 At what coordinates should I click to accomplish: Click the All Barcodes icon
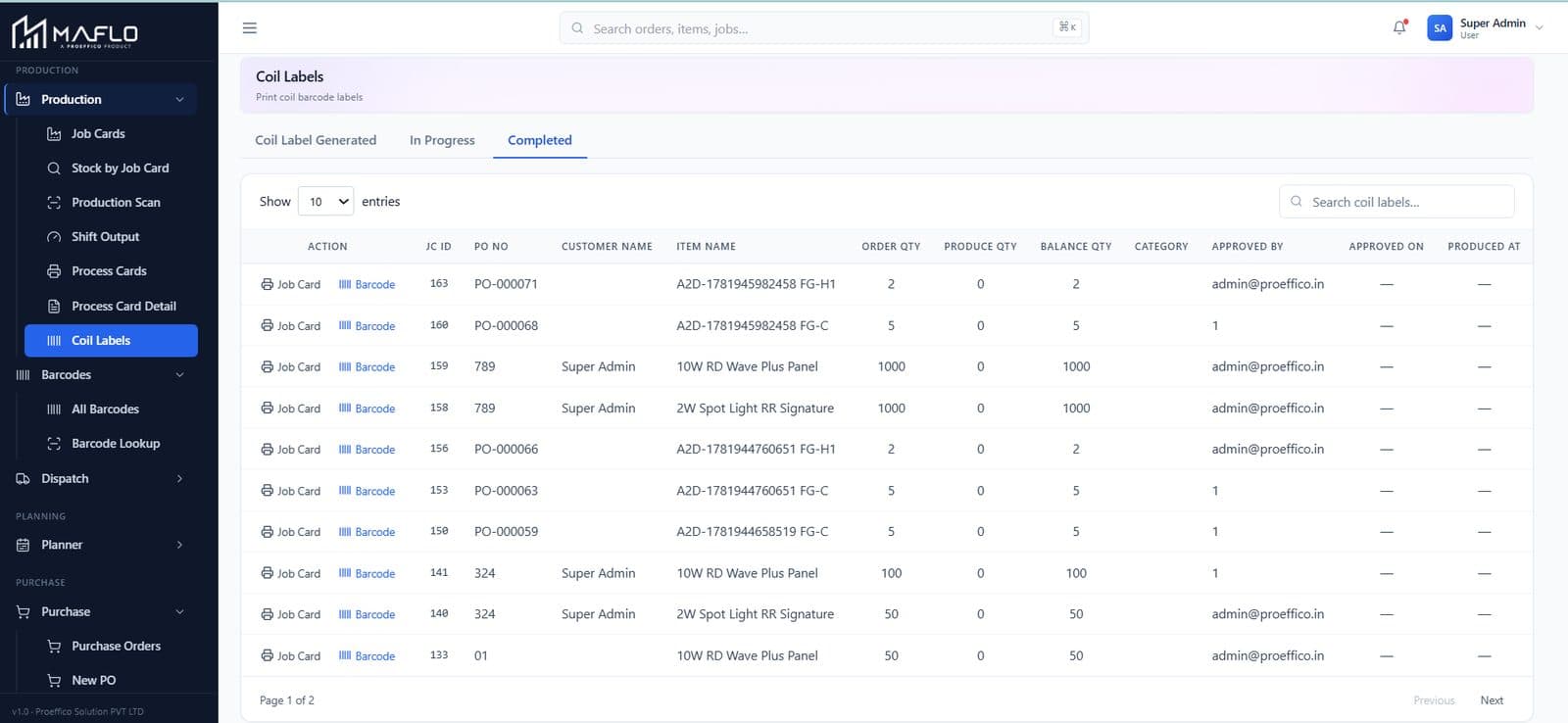click(54, 410)
